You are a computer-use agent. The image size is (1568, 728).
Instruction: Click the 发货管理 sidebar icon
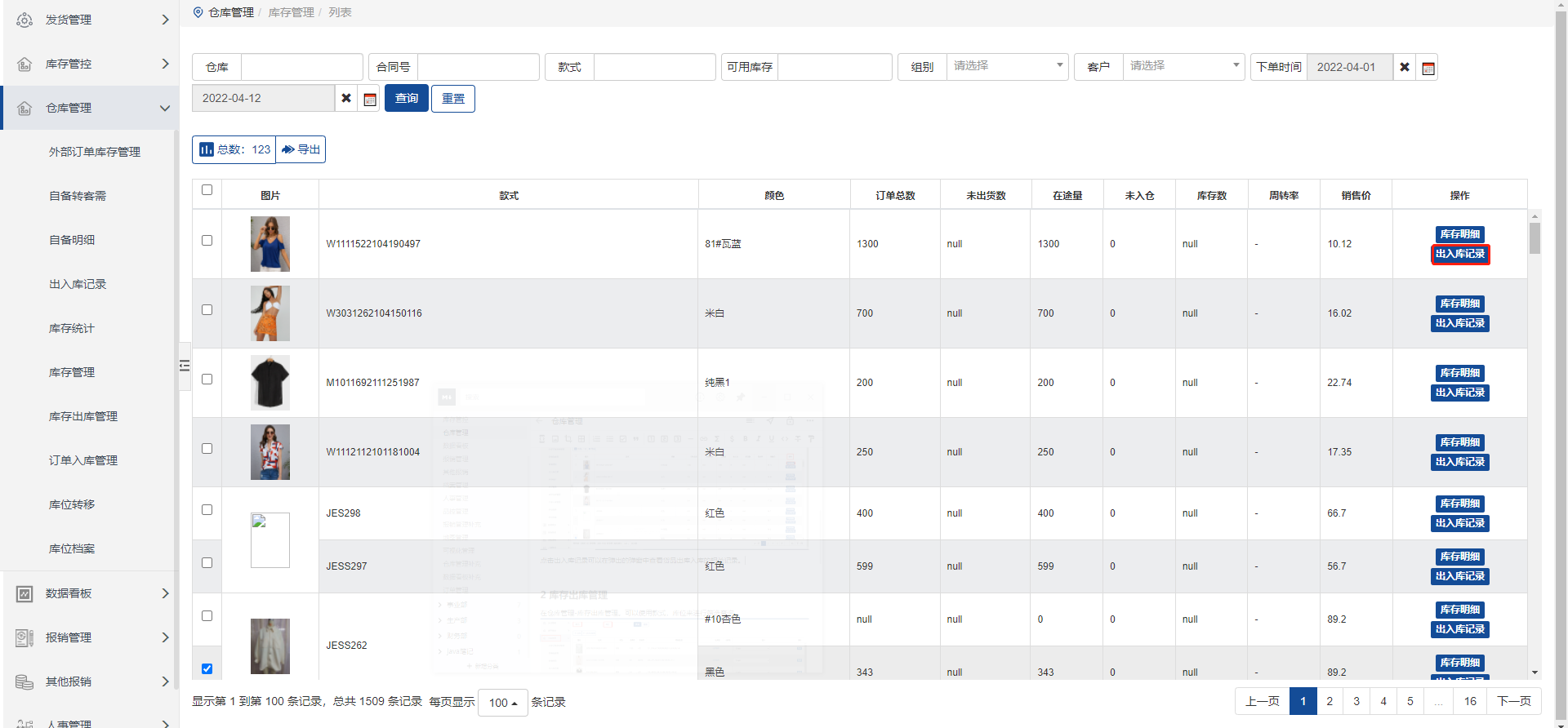[x=24, y=20]
